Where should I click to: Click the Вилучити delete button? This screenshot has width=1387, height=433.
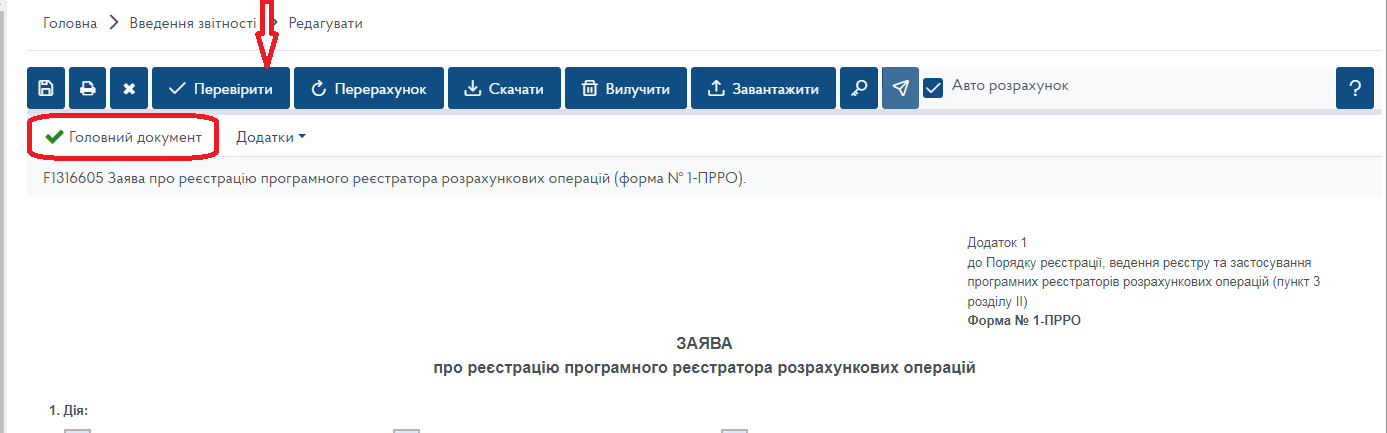[625, 89]
